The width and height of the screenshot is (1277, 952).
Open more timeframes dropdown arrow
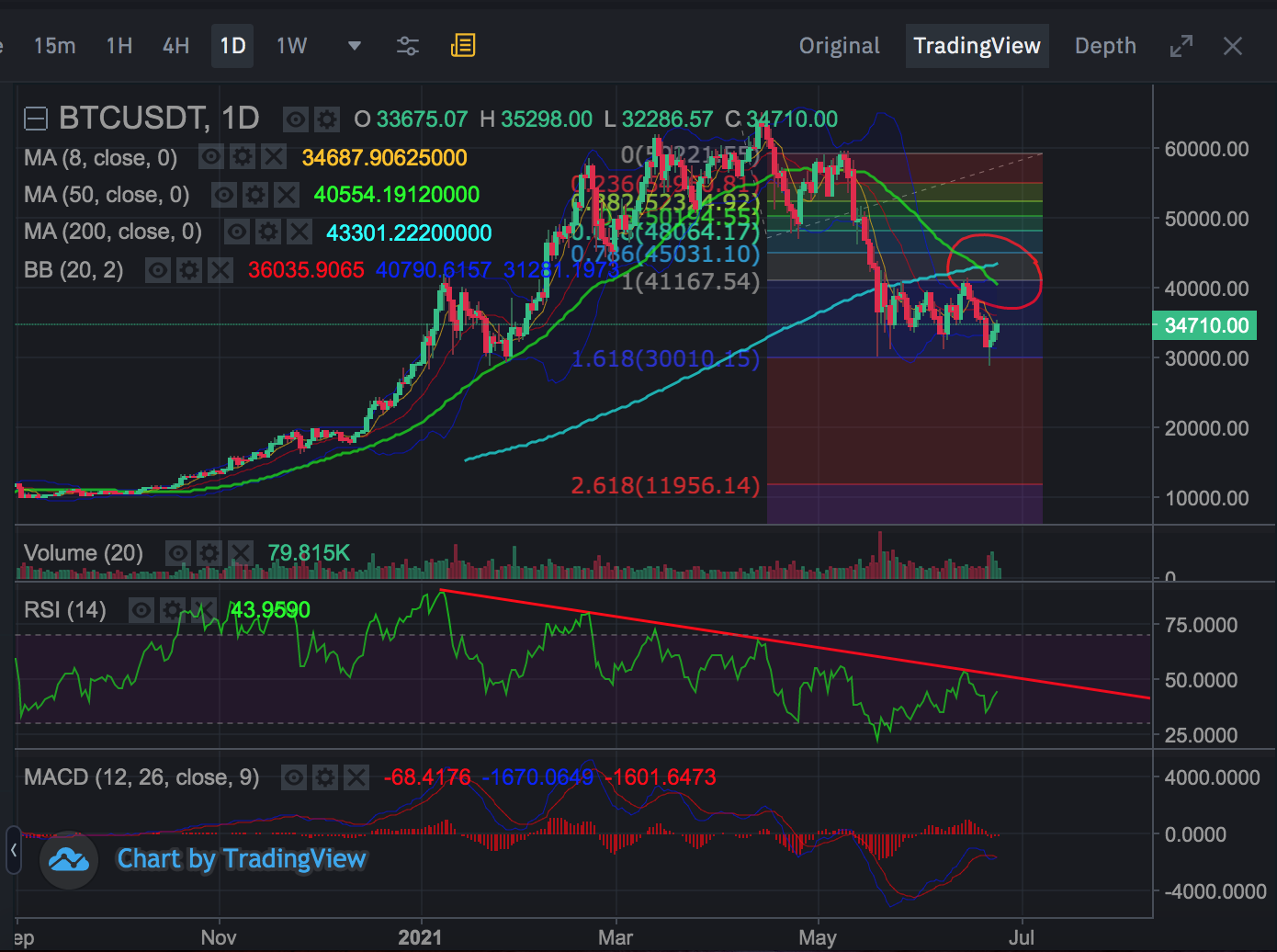(x=354, y=46)
